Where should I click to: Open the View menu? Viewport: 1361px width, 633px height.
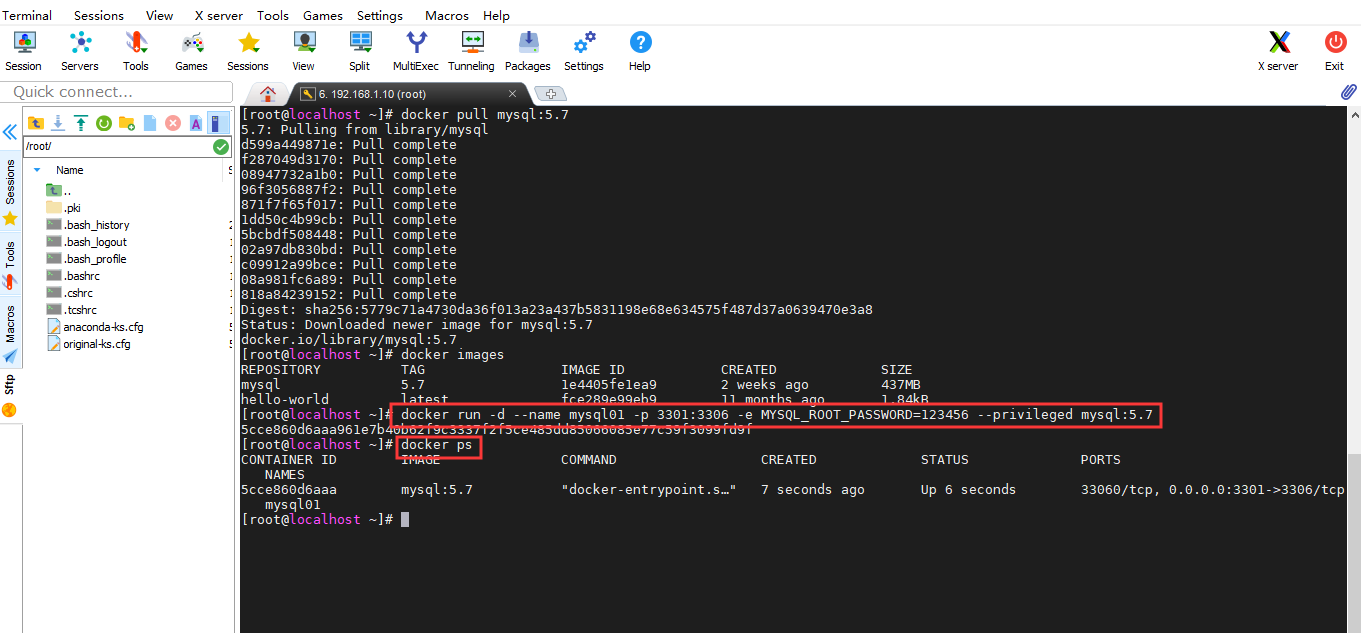[x=159, y=15]
